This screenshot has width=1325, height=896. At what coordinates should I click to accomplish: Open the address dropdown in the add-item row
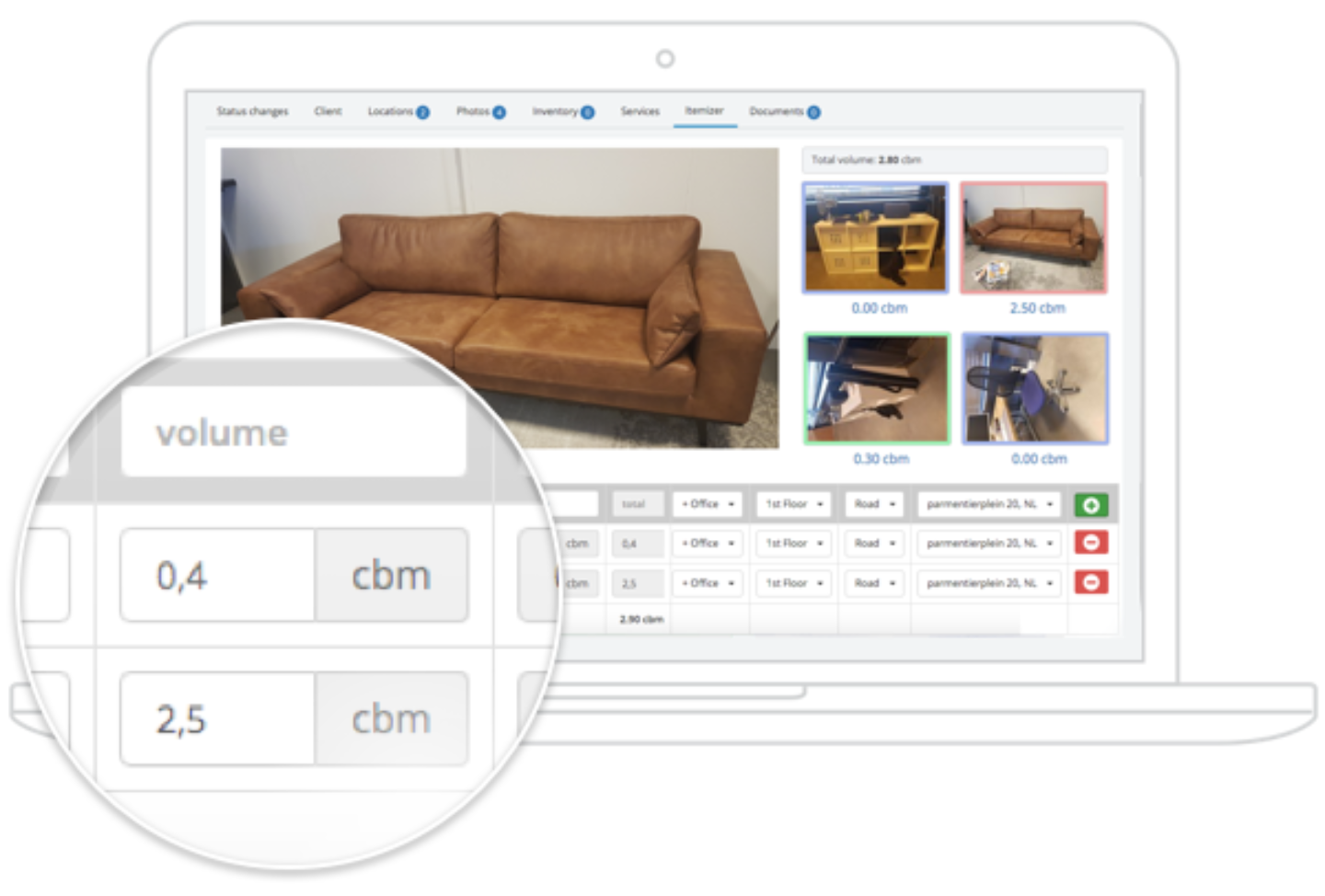[988, 504]
